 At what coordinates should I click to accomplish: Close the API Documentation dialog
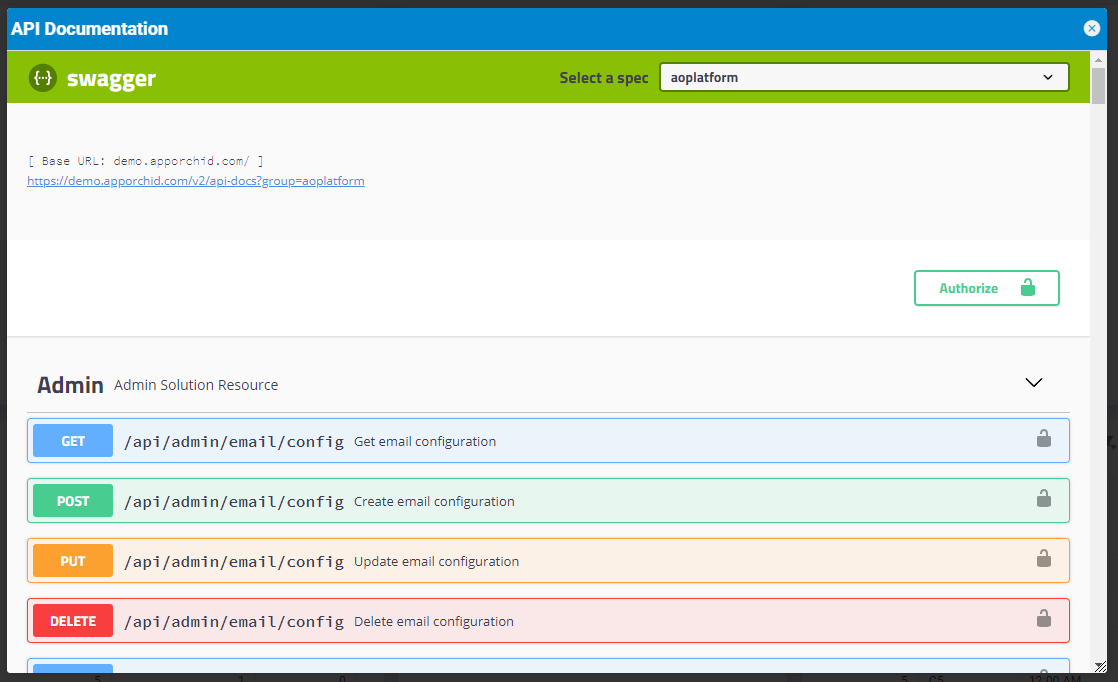point(1092,29)
